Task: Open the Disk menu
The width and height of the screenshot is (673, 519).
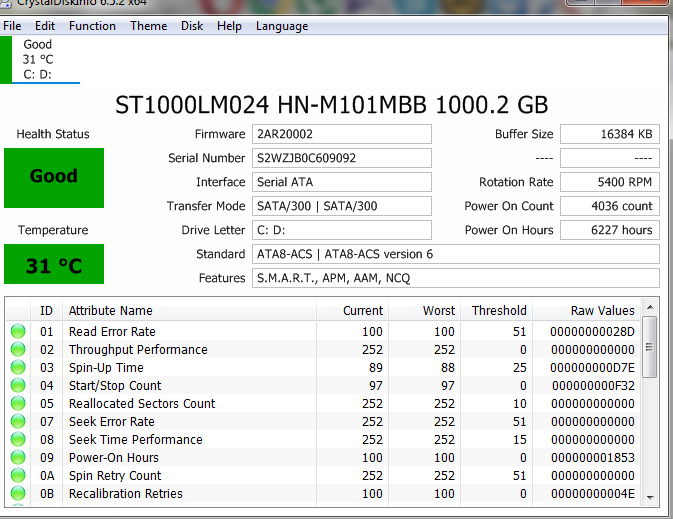Action: tap(192, 26)
